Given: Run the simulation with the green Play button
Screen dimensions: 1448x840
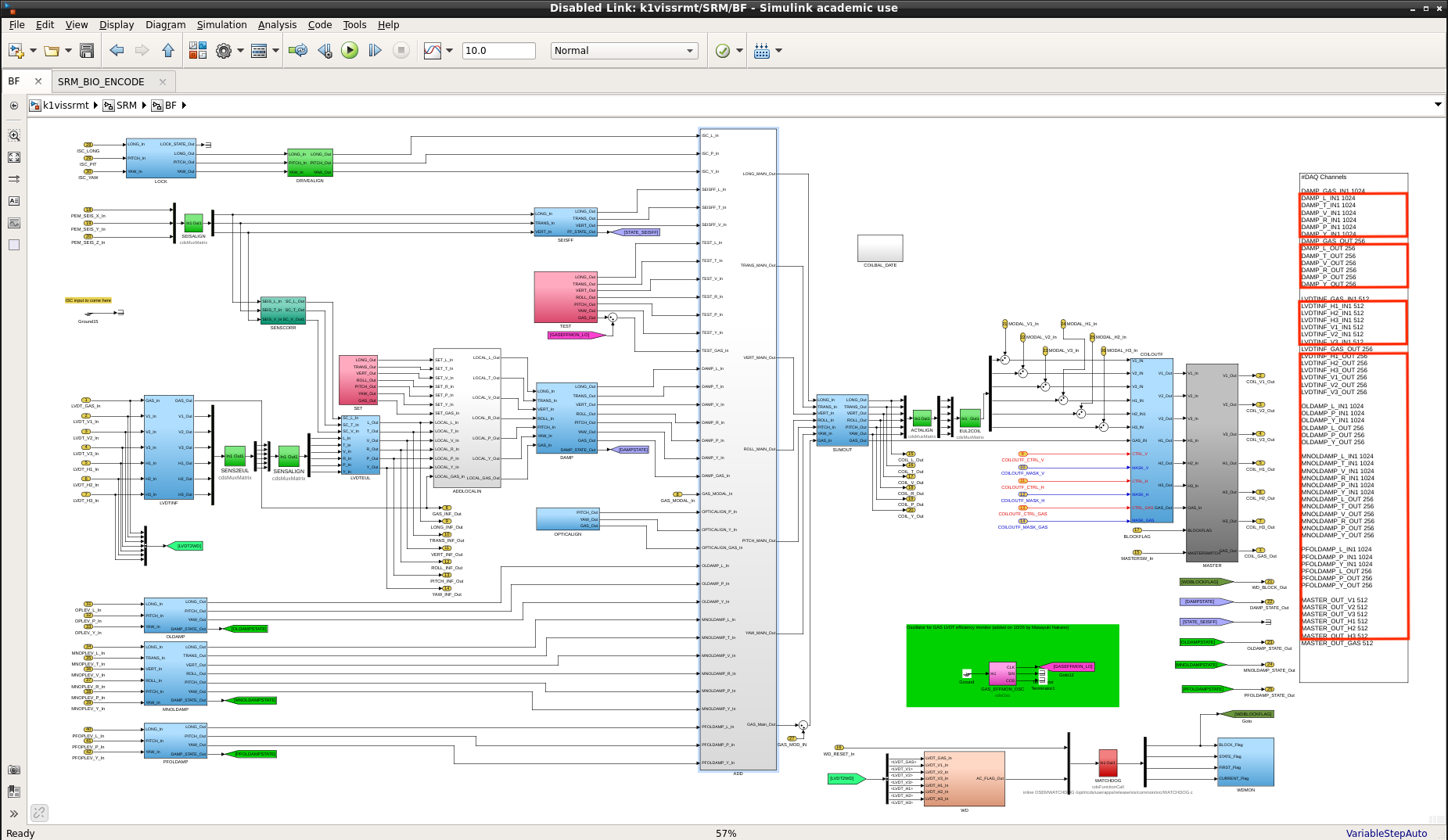Looking at the screenshot, I should click(x=350, y=51).
